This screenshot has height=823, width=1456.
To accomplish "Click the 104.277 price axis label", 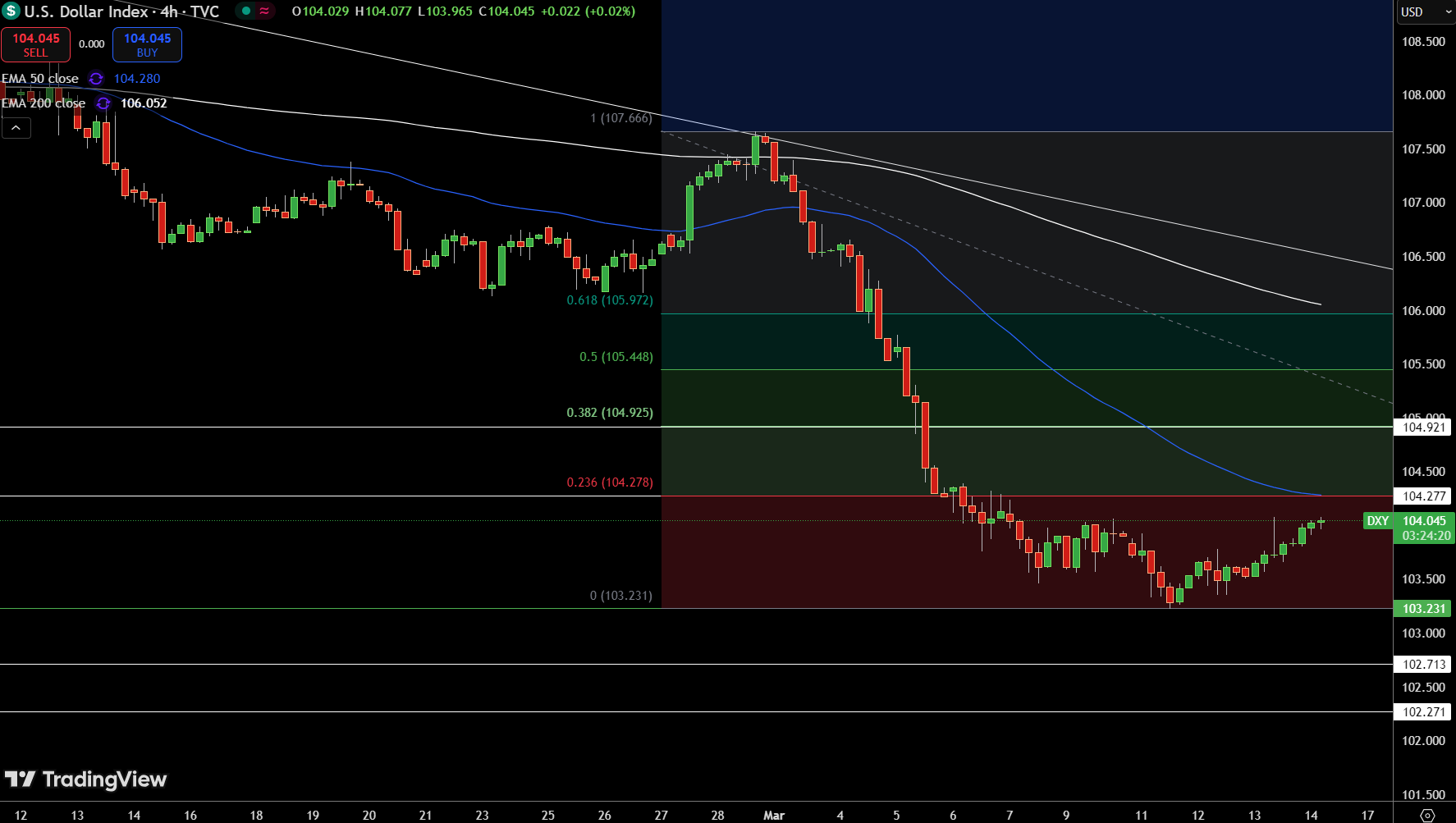I will (1423, 496).
